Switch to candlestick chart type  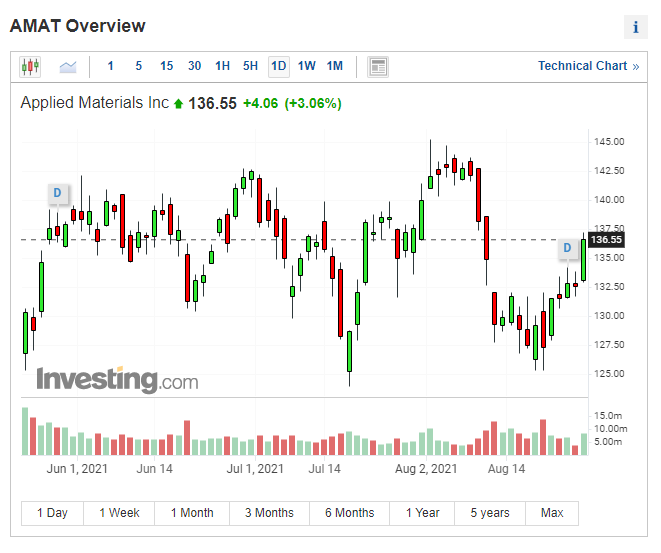point(30,67)
